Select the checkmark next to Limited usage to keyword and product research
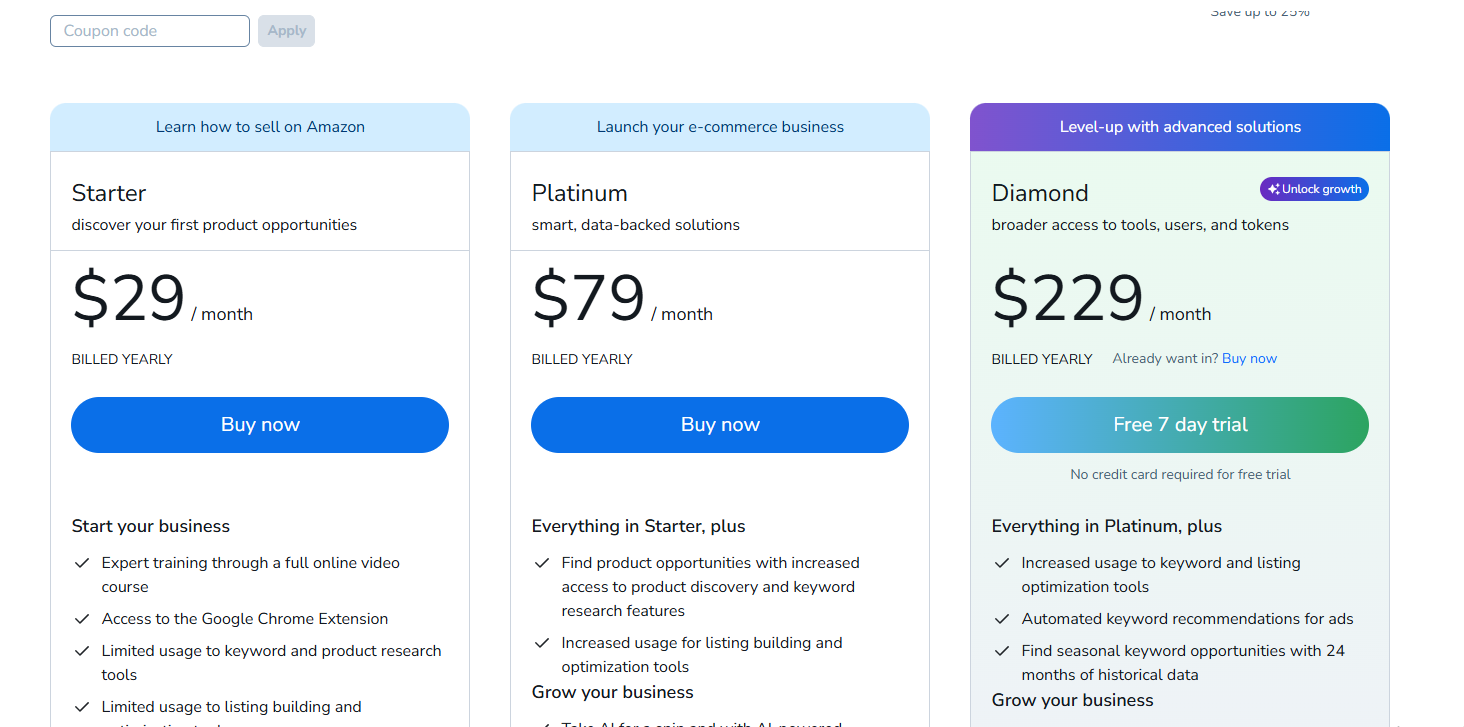1464x727 pixels. pos(82,651)
